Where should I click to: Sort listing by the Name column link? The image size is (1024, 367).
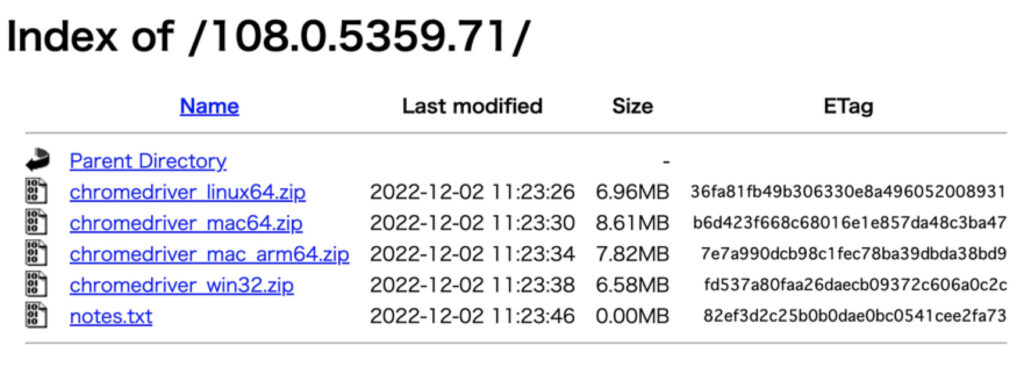point(210,106)
